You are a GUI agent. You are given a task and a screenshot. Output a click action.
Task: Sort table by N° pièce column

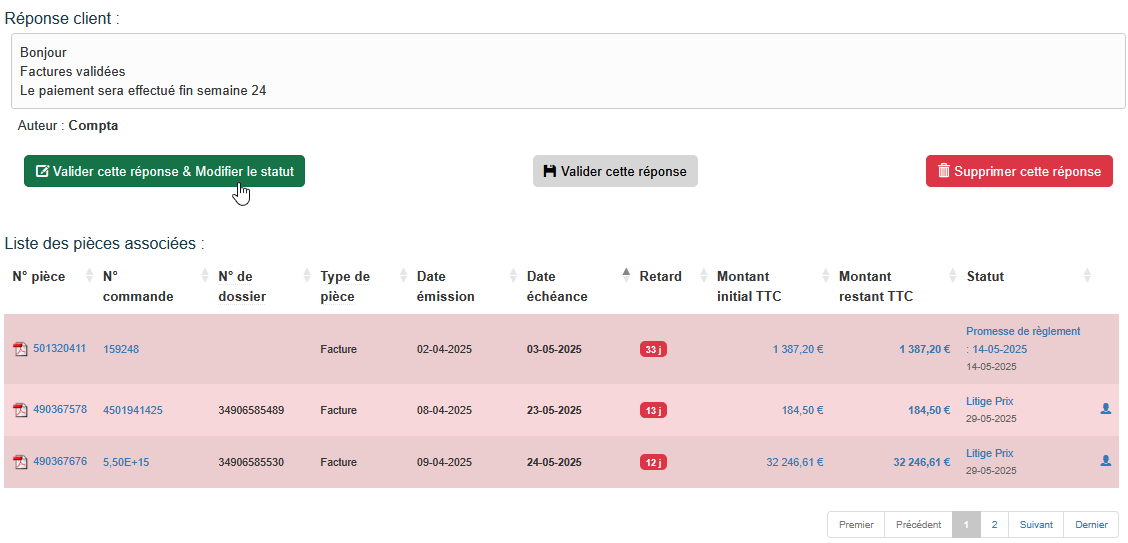[x=39, y=277]
